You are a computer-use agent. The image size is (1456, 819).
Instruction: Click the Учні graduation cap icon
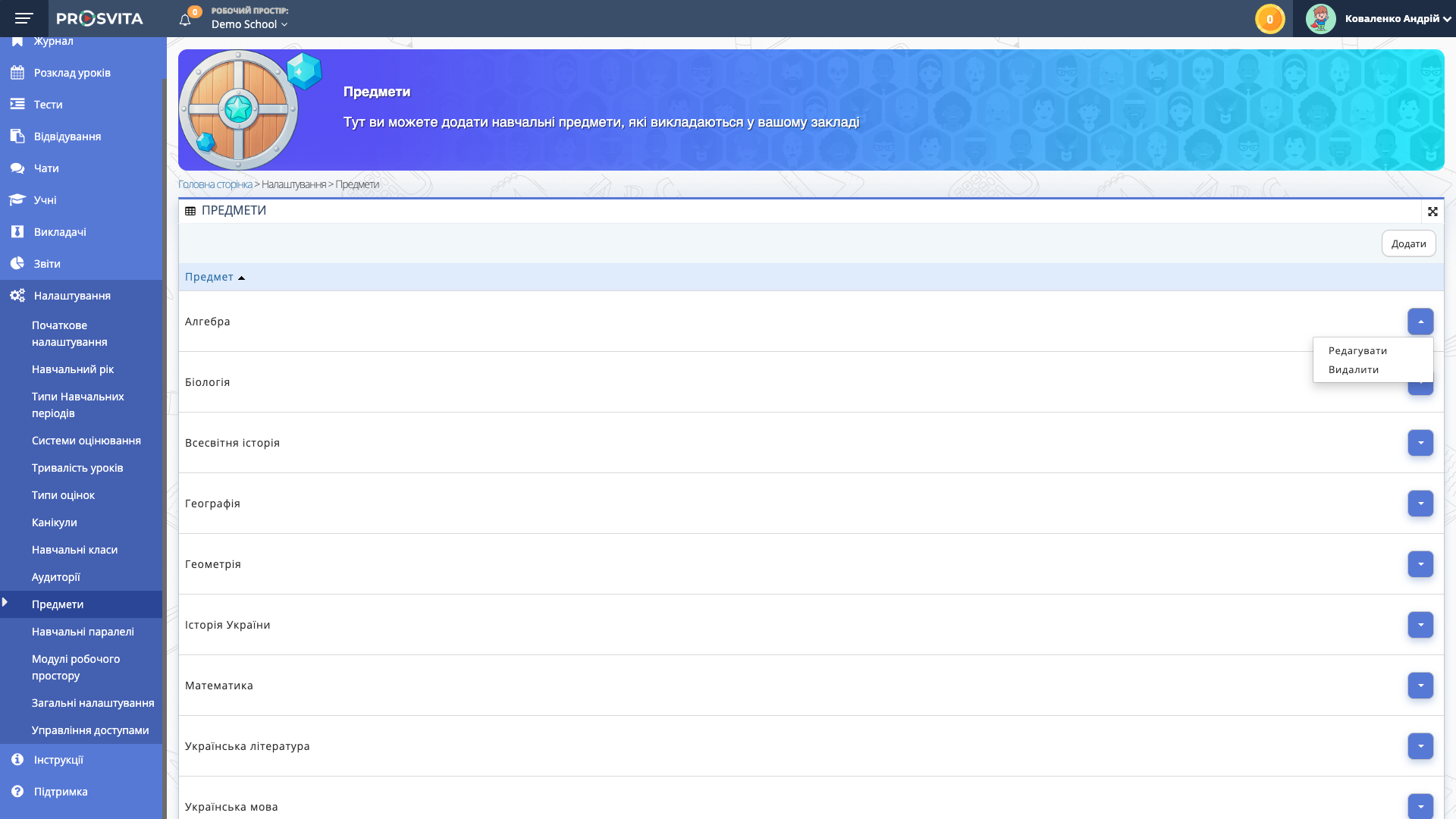click(x=17, y=200)
